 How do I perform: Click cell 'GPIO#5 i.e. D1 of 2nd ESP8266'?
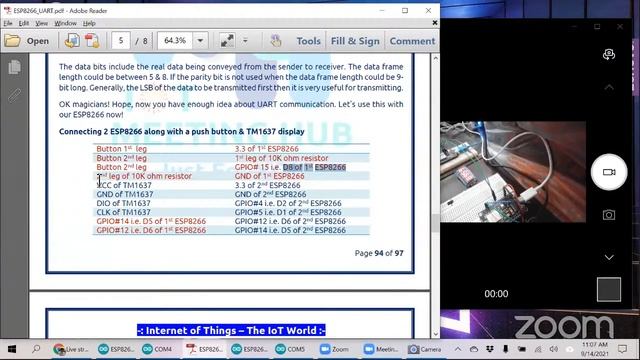[288, 212]
